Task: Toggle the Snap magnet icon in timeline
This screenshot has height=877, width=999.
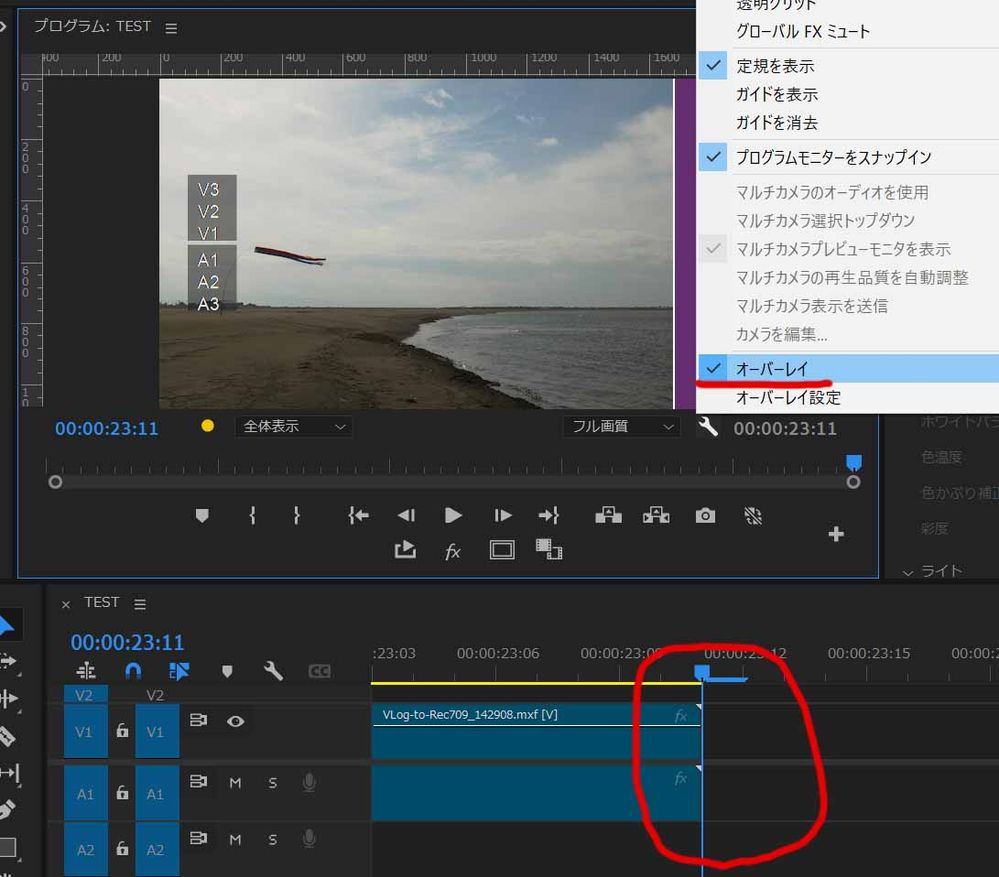Action: point(133,670)
